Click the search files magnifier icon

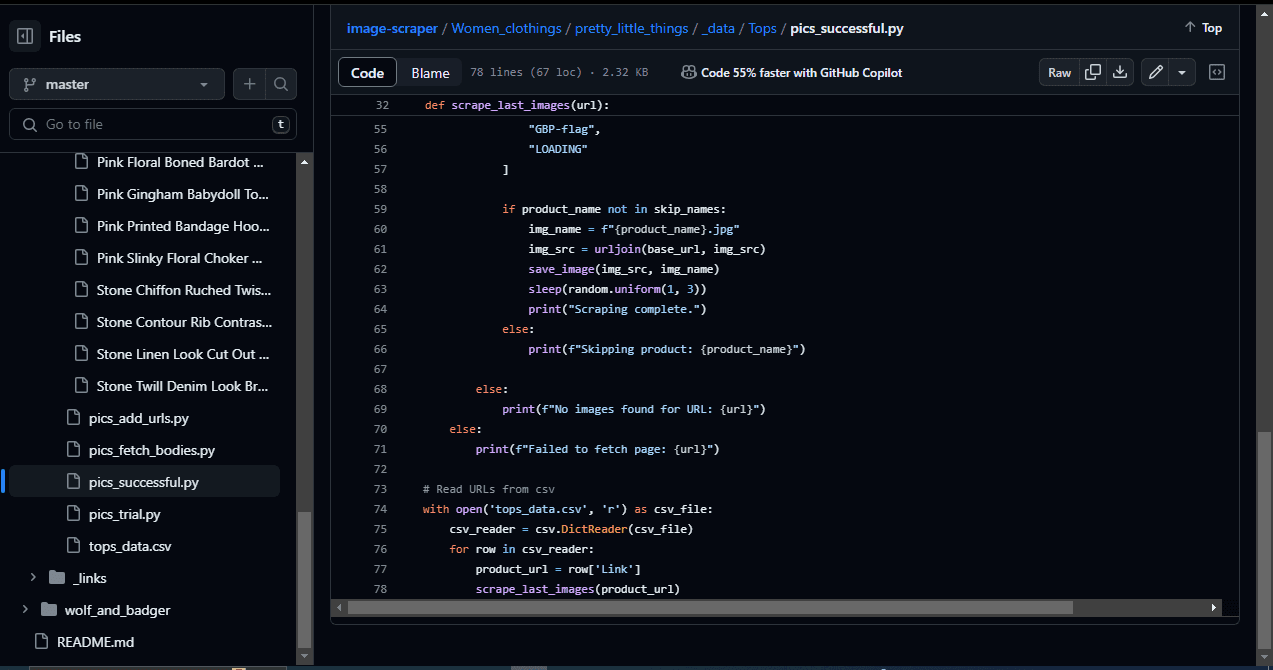281,85
